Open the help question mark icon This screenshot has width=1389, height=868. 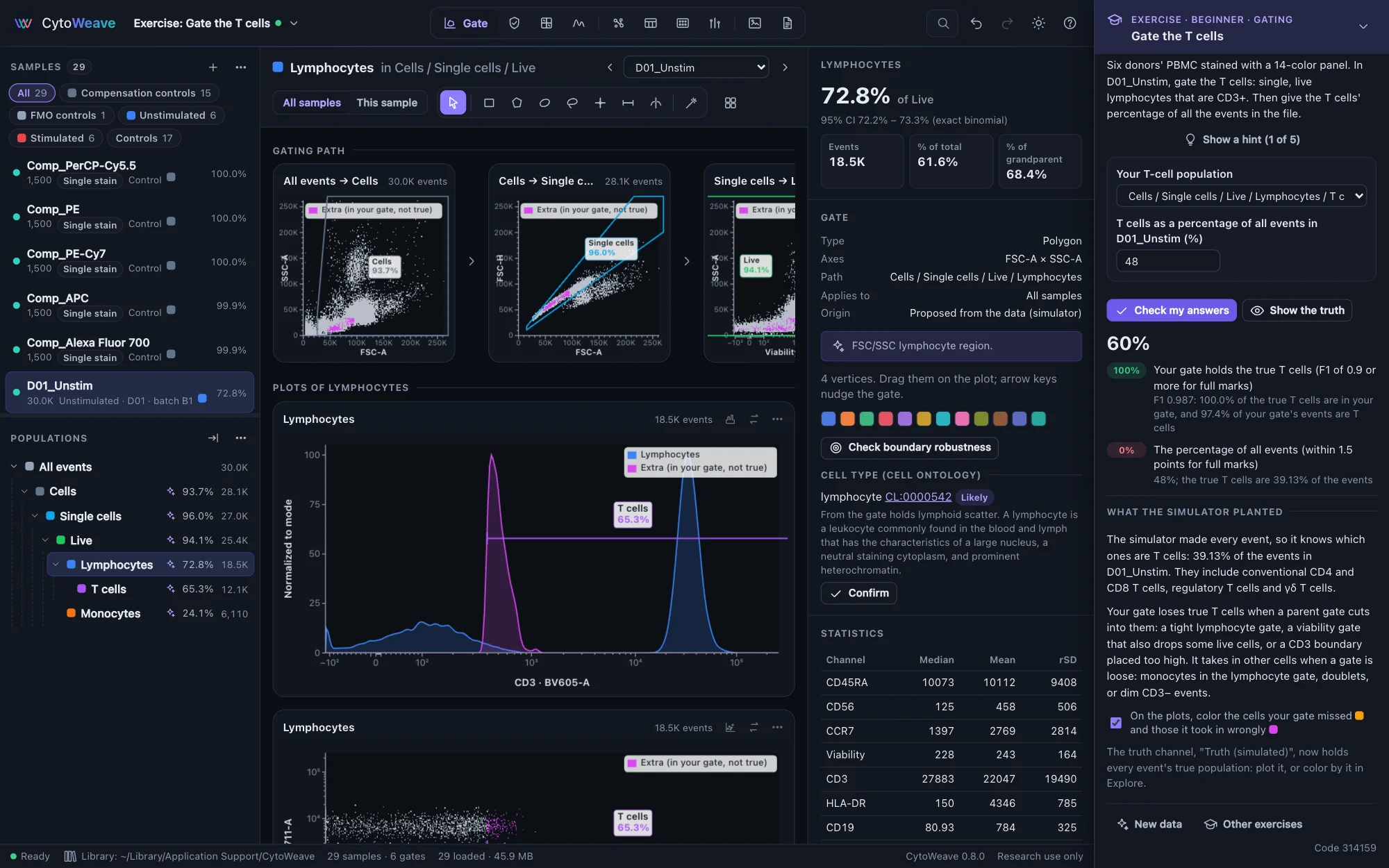1070,23
